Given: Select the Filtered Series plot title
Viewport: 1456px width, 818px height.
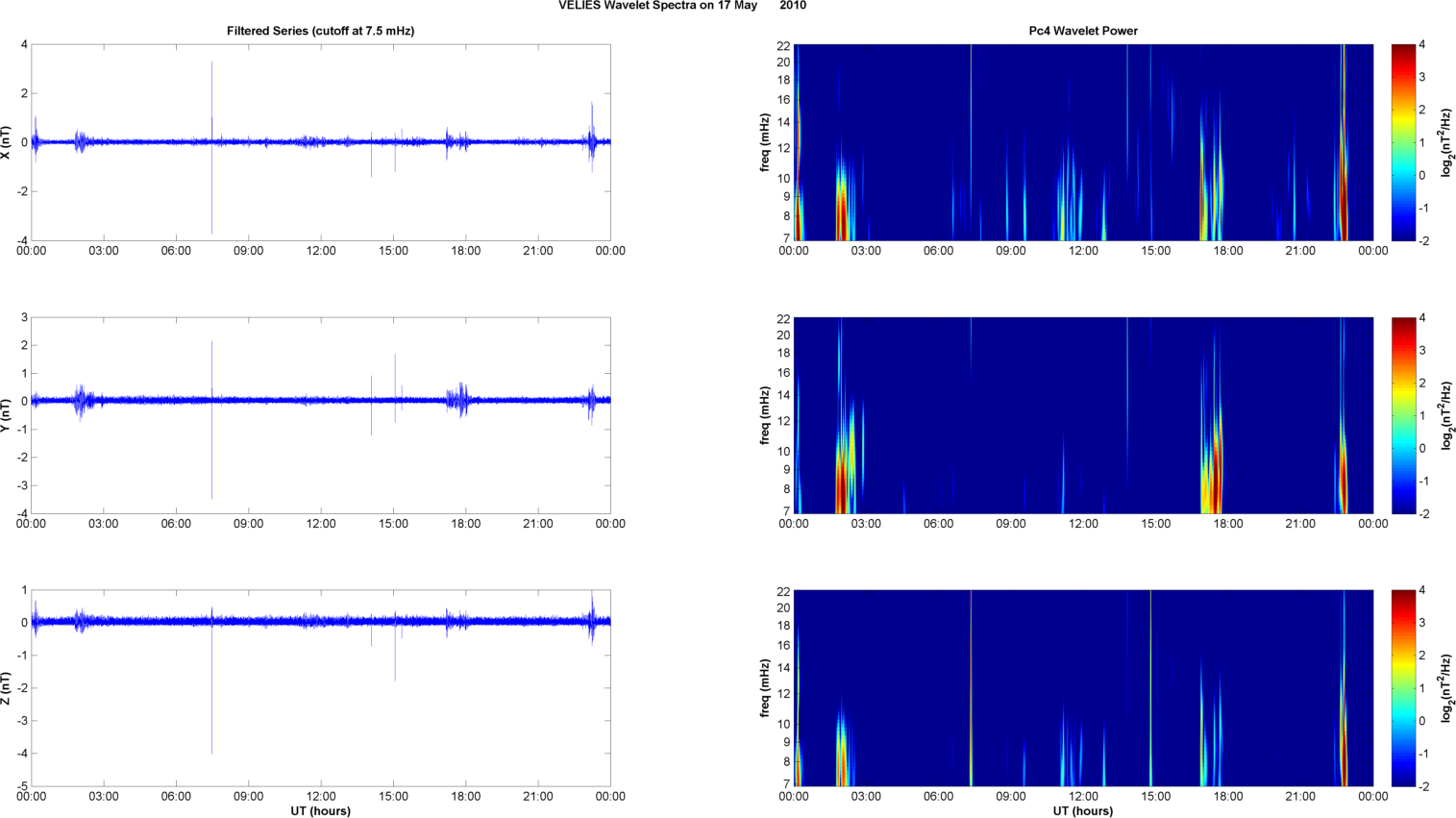Looking at the screenshot, I should [x=320, y=31].
